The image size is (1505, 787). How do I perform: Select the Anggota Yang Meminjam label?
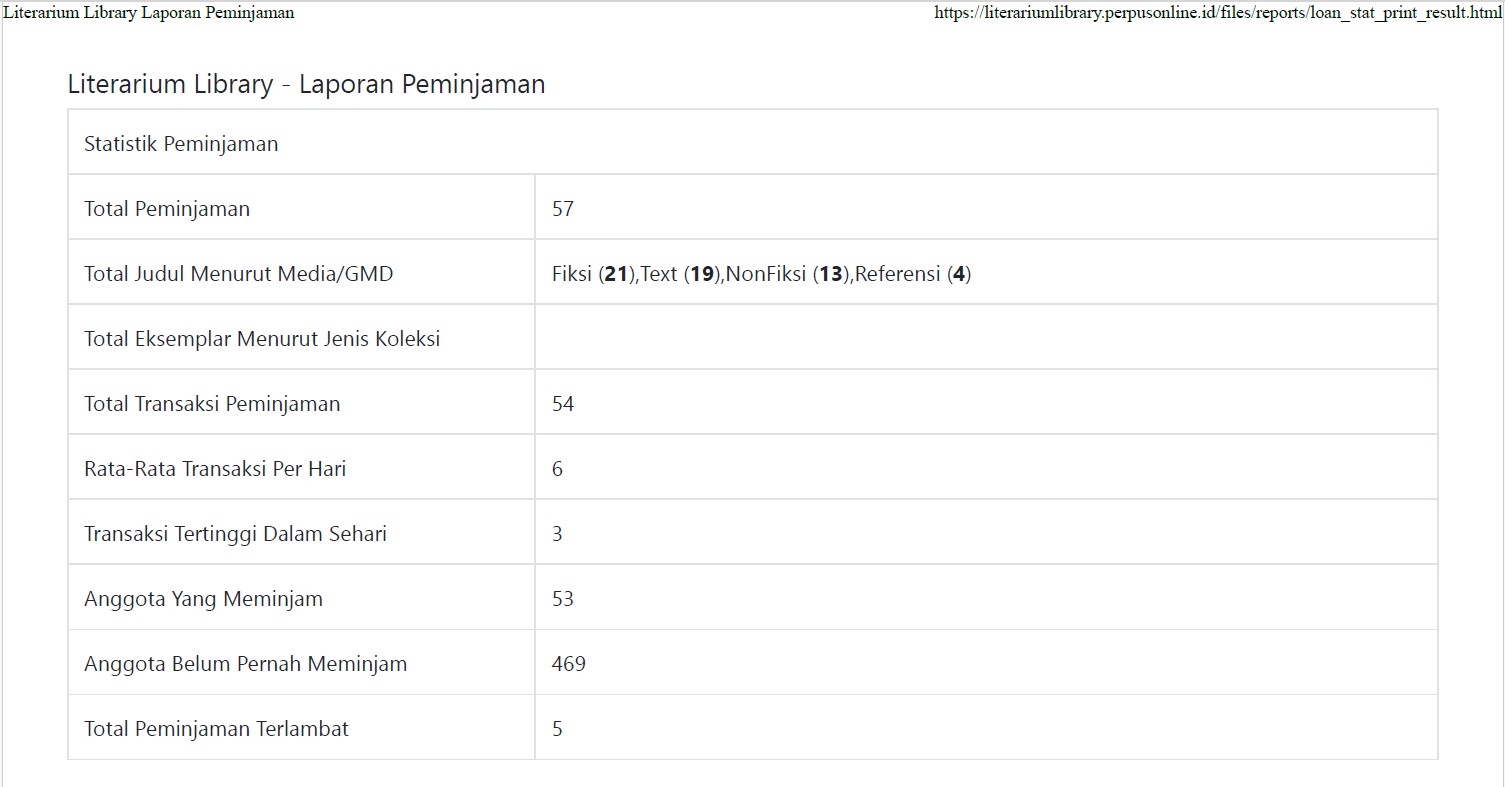204,599
